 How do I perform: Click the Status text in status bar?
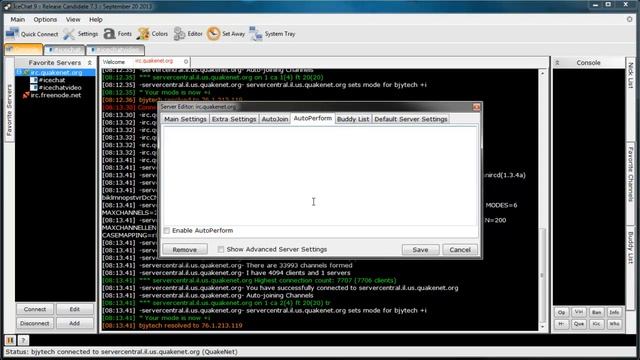[x=122, y=351]
